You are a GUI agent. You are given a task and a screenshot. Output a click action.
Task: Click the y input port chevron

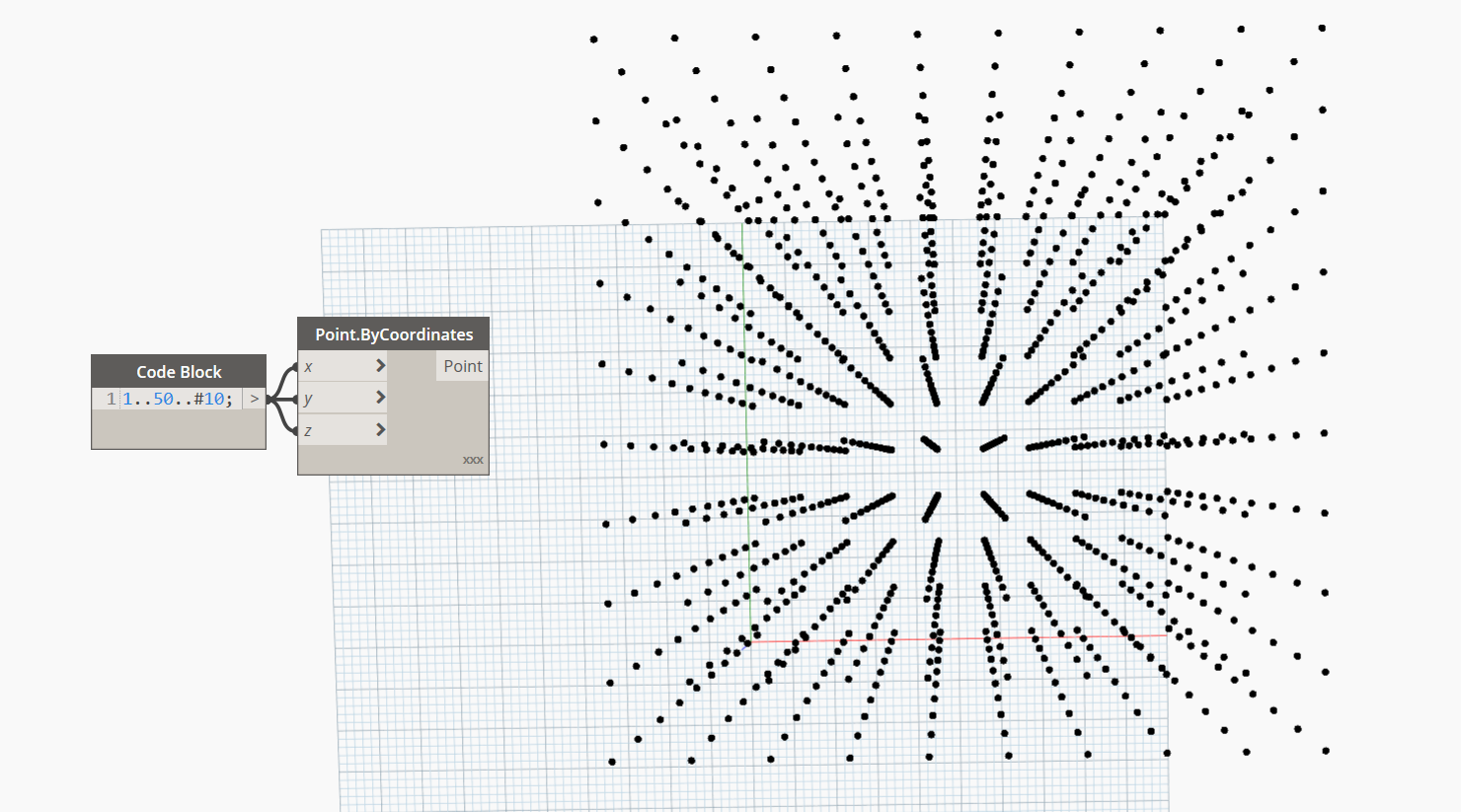[380, 398]
